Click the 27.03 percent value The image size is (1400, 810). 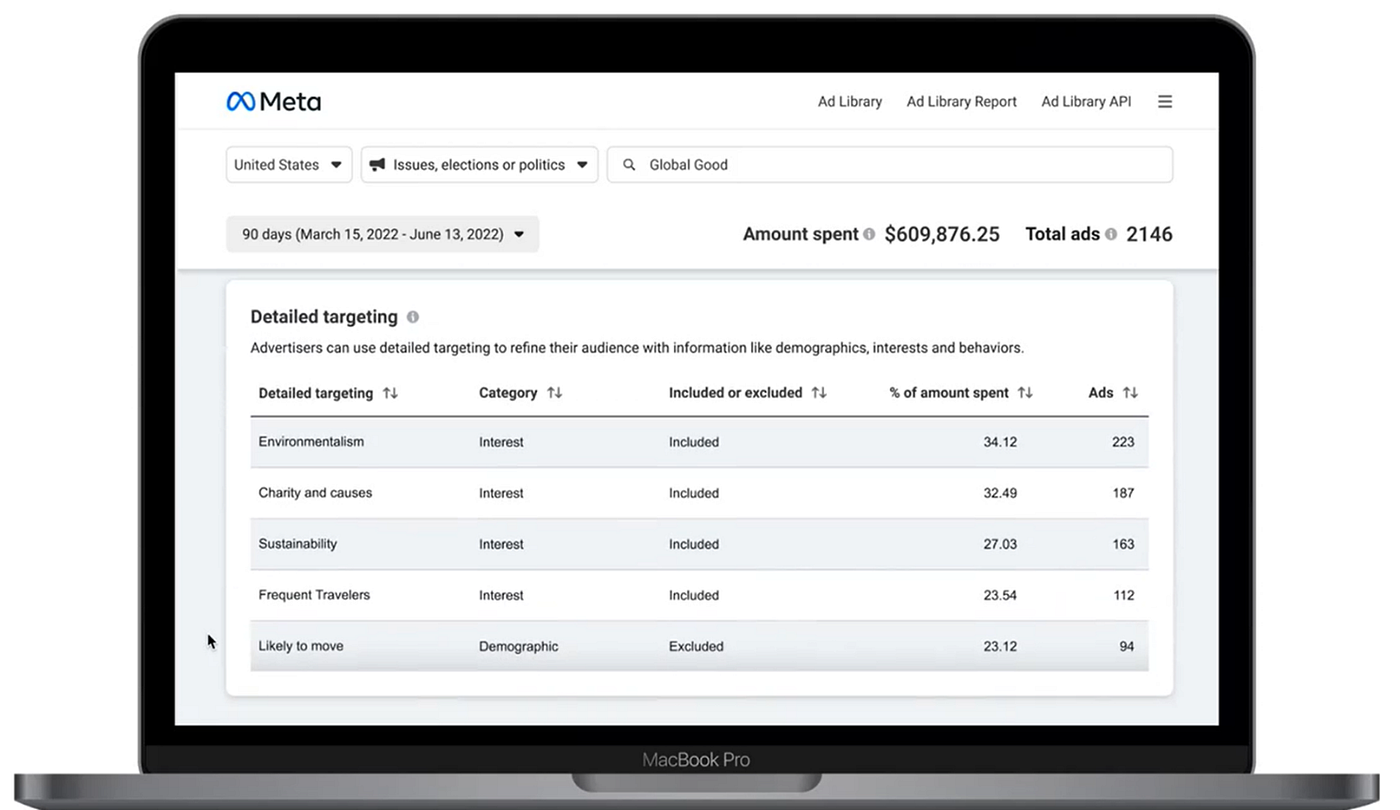pyautogui.click(x=1000, y=544)
